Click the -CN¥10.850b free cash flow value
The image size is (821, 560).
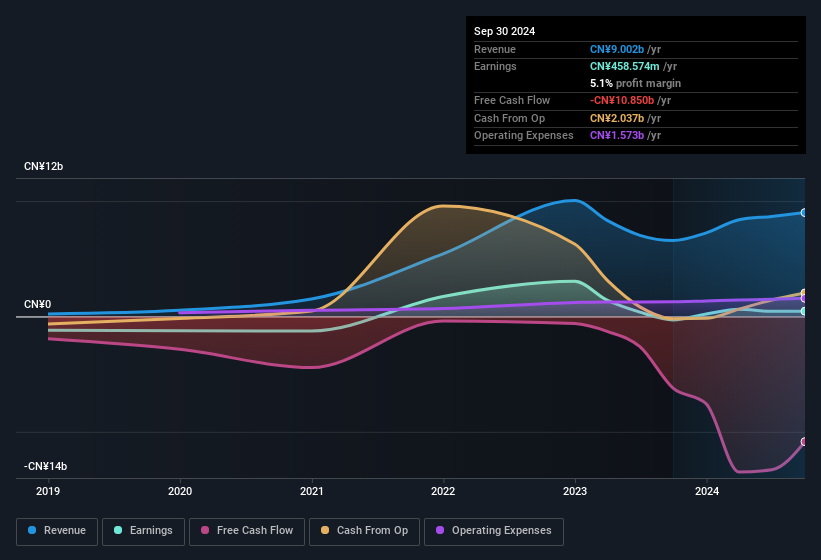click(x=622, y=100)
